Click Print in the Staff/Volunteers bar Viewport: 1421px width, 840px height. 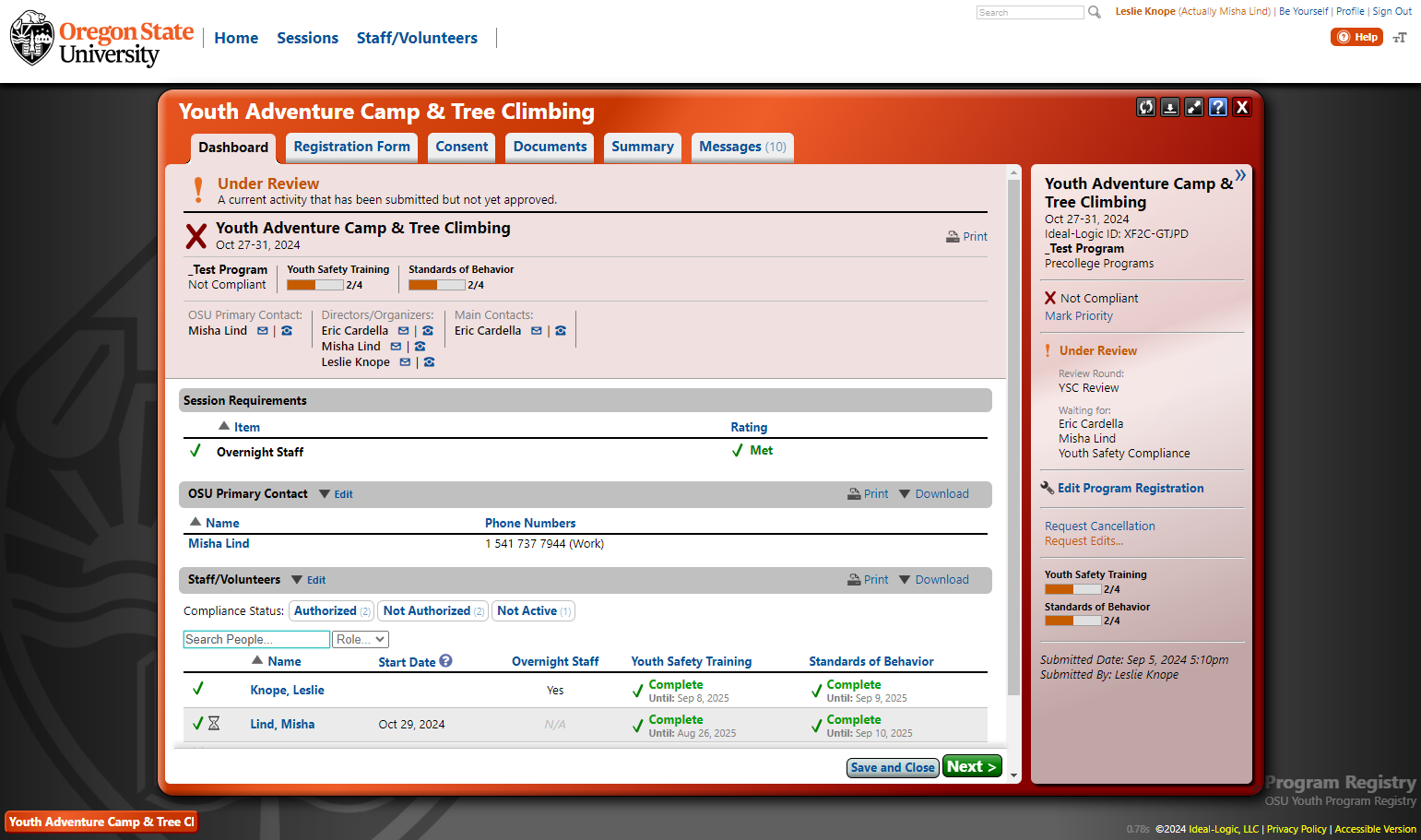pyautogui.click(x=868, y=580)
